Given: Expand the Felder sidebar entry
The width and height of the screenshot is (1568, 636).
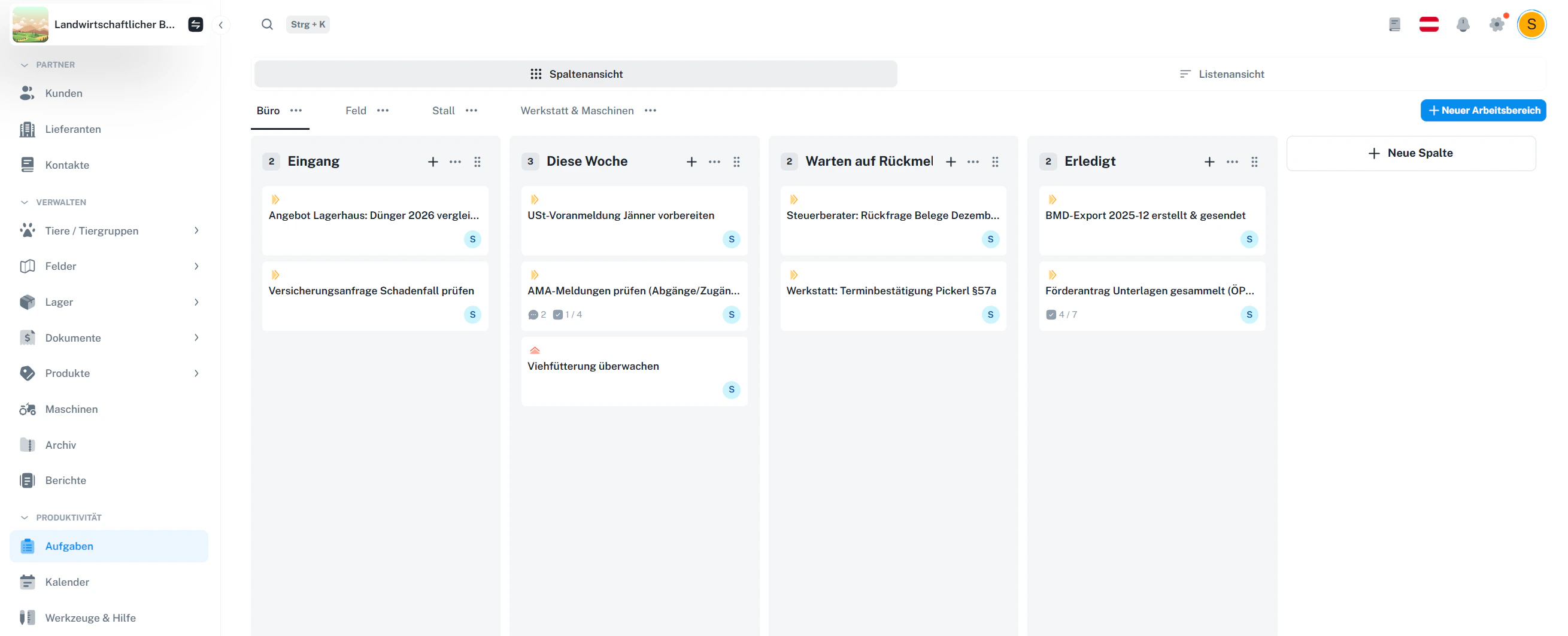Looking at the screenshot, I should click(196, 266).
